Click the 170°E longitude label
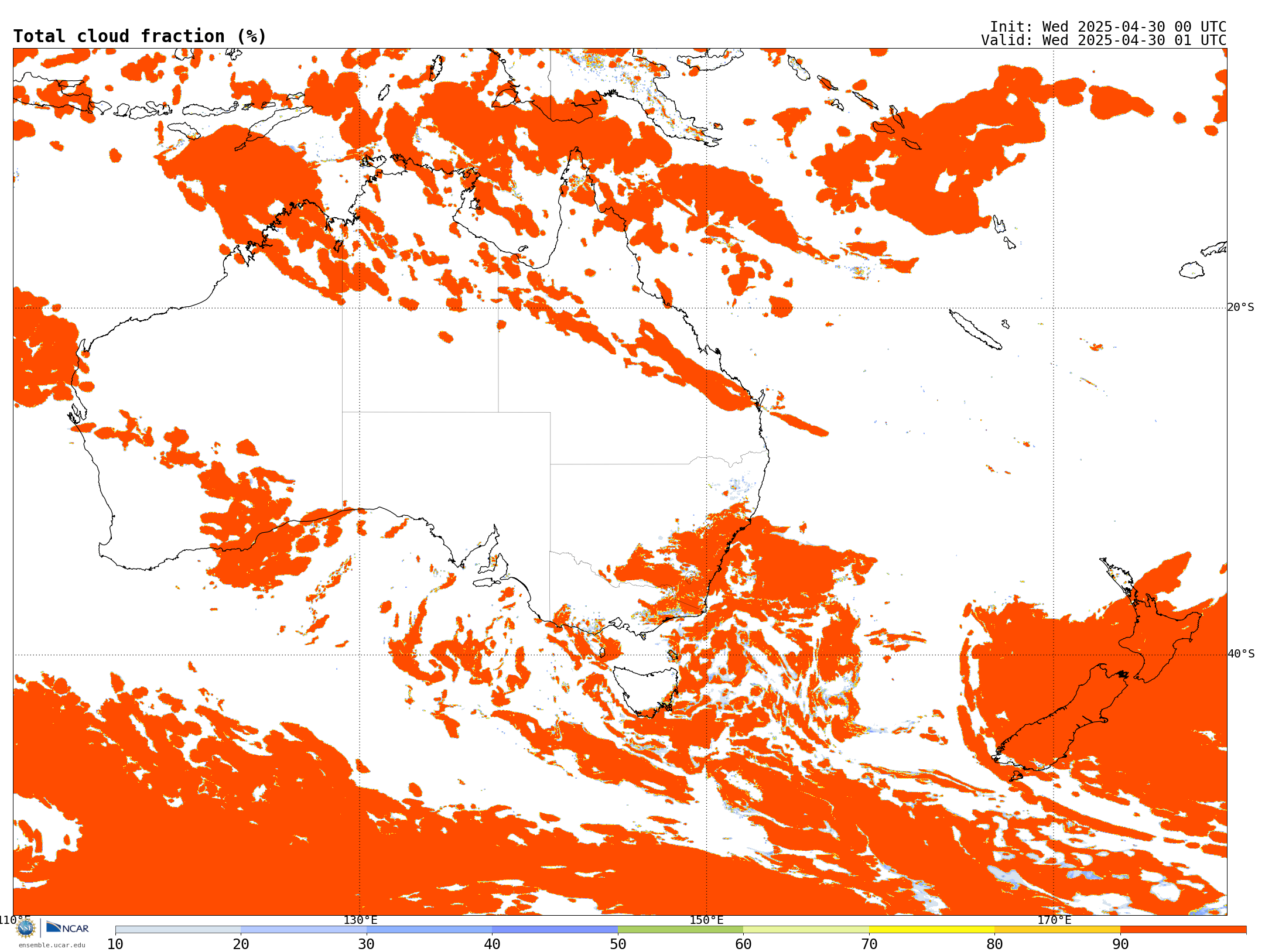 [1054, 920]
